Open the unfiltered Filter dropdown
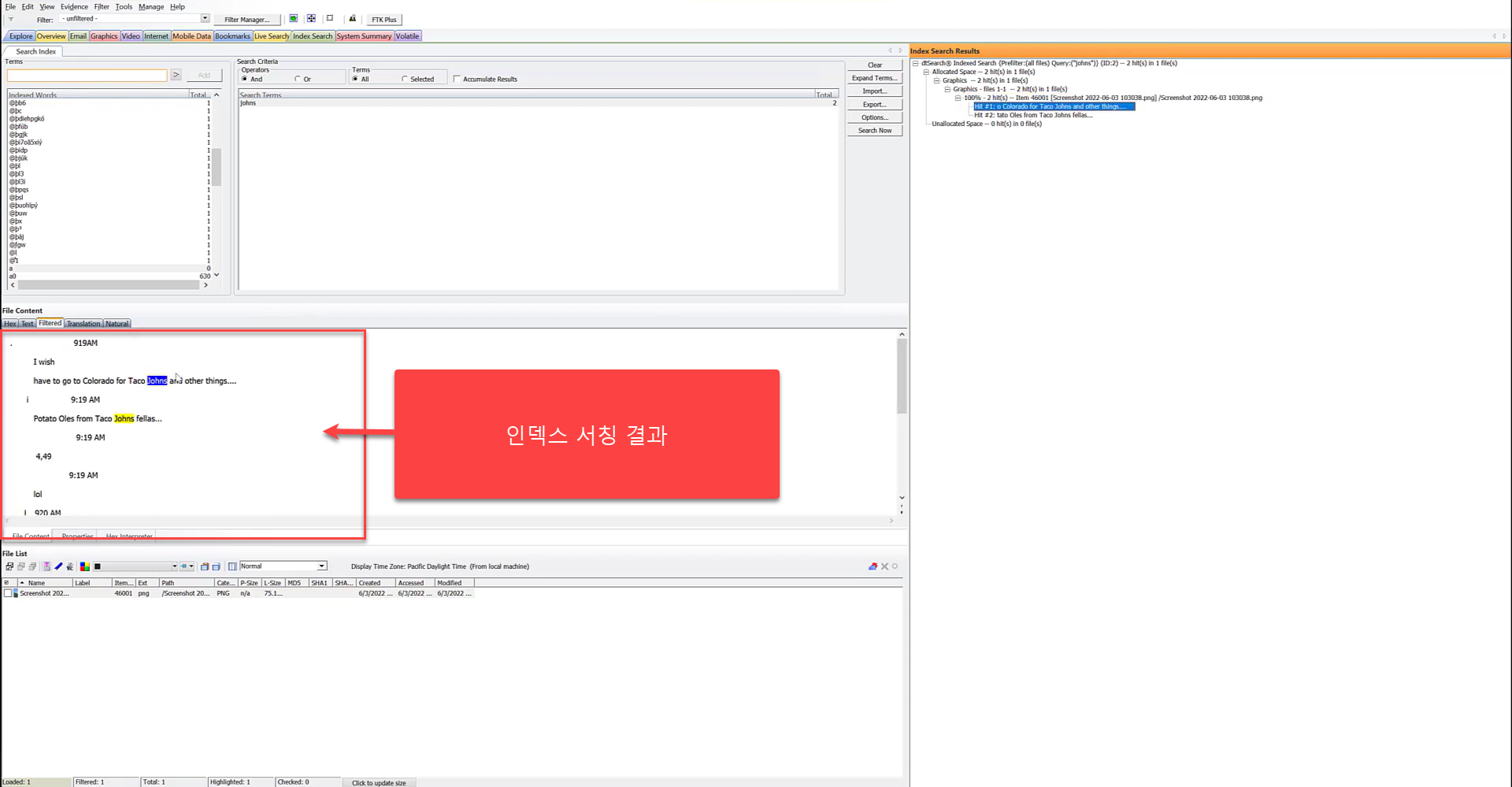Image resolution: width=1512 pixels, height=787 pixels. (x=205, y=19)
